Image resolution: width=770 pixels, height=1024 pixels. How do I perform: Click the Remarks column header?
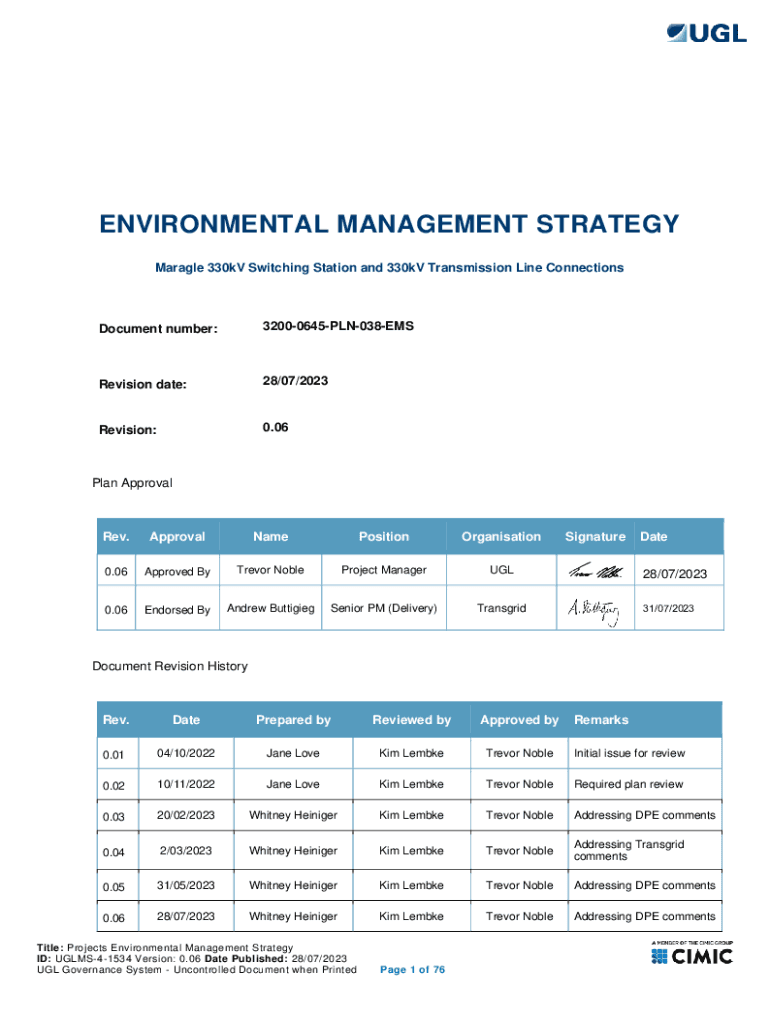click(x=601, y=720)
